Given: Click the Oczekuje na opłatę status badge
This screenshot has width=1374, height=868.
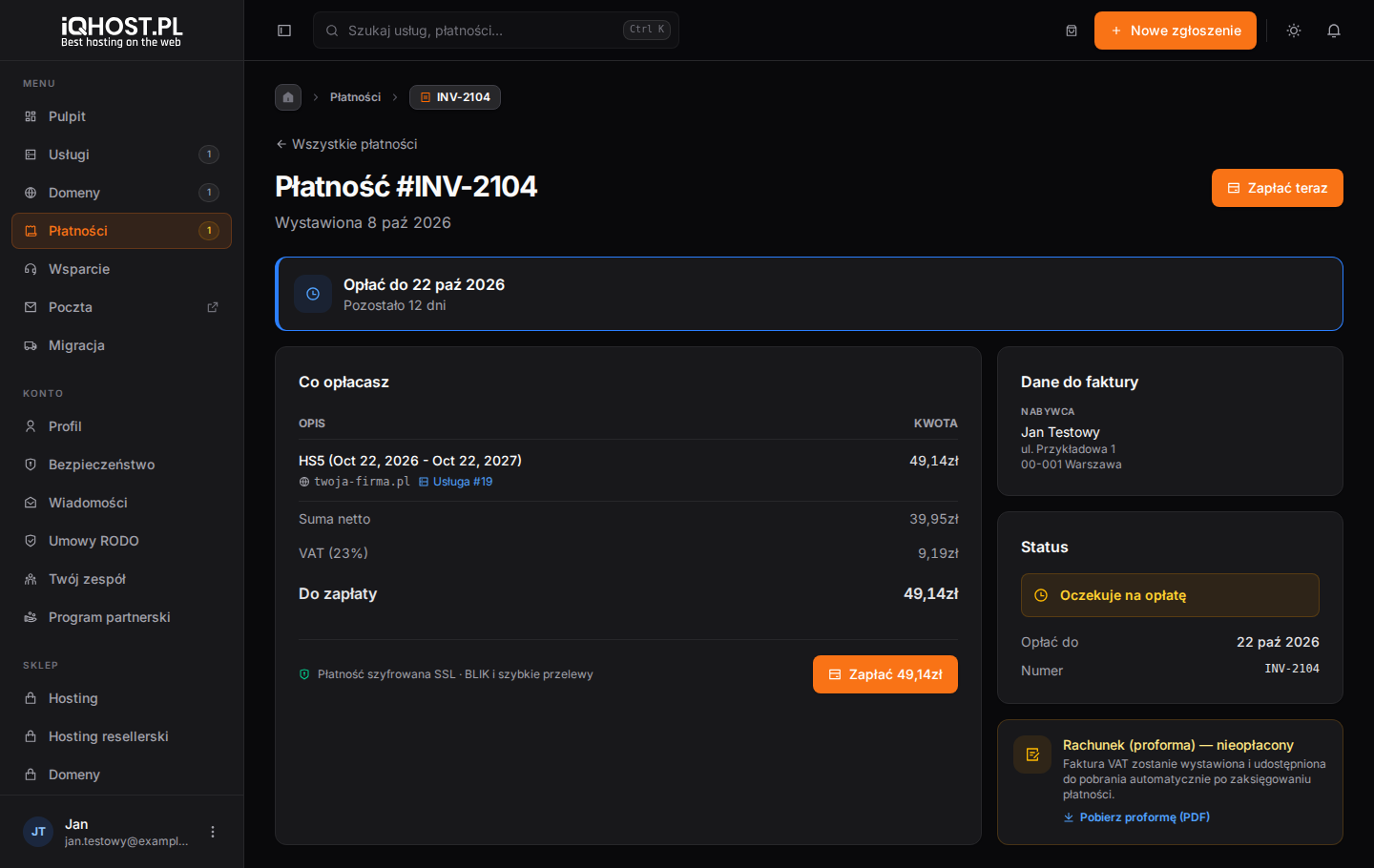Looking at the screenshot, I should tap(1170, 595).
